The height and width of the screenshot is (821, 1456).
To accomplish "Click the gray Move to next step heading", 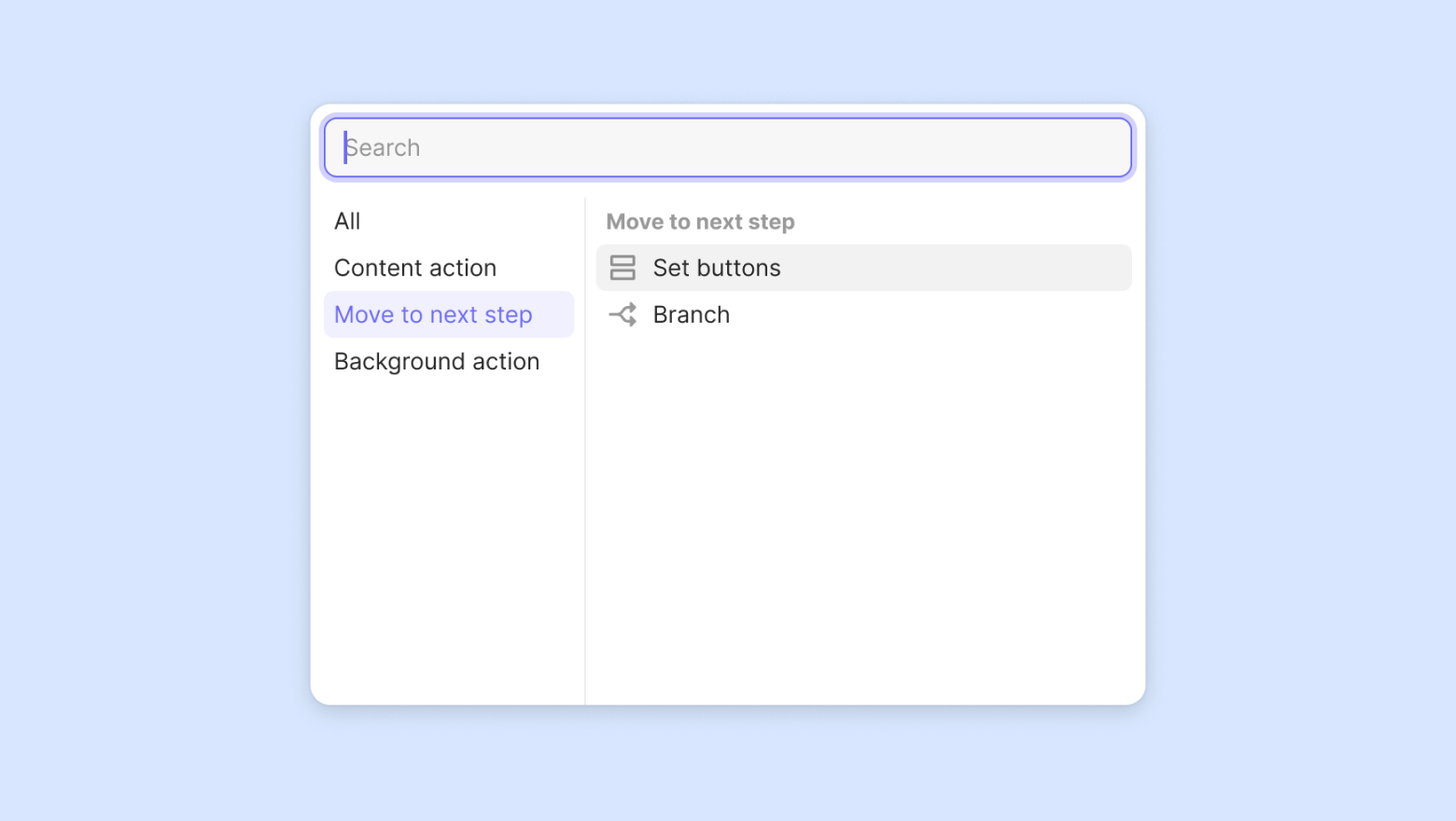I will point(700,222).
